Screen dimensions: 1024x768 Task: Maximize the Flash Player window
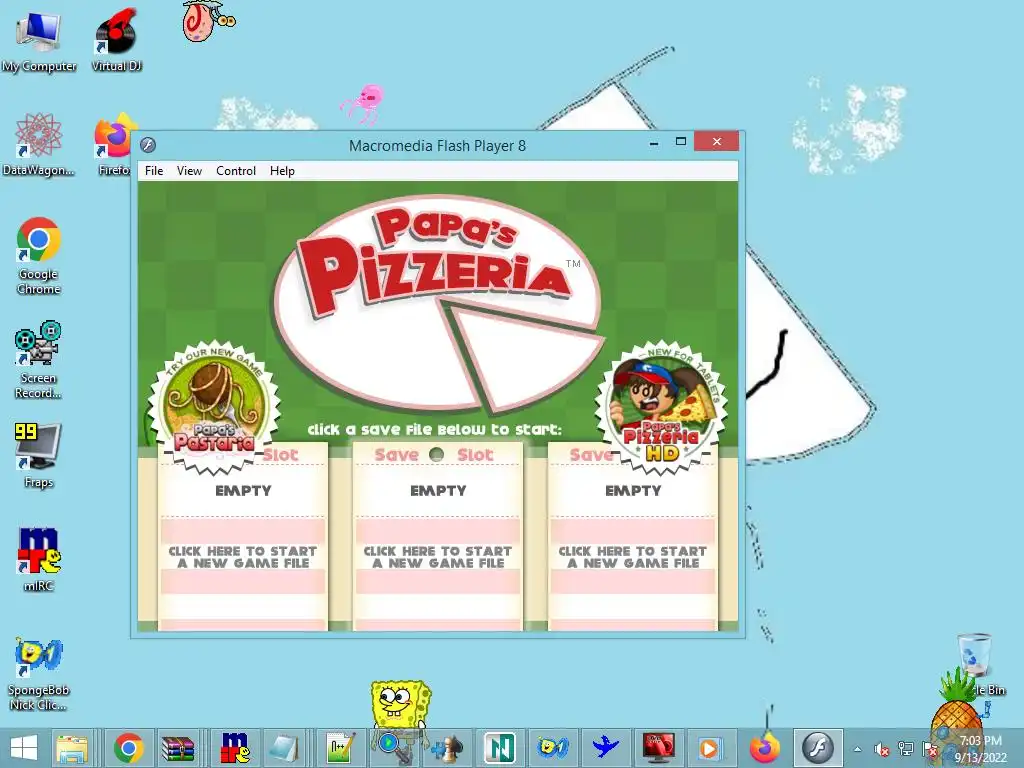(680, 142)
